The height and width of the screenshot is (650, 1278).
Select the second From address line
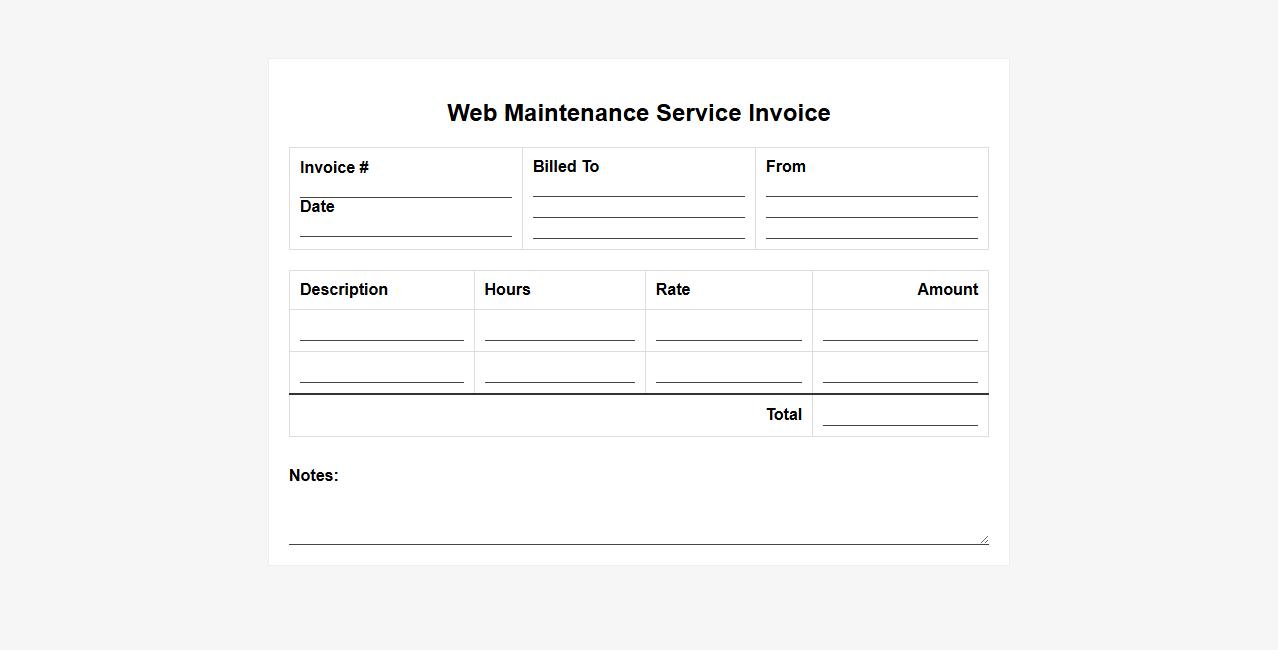click(871, 208)
